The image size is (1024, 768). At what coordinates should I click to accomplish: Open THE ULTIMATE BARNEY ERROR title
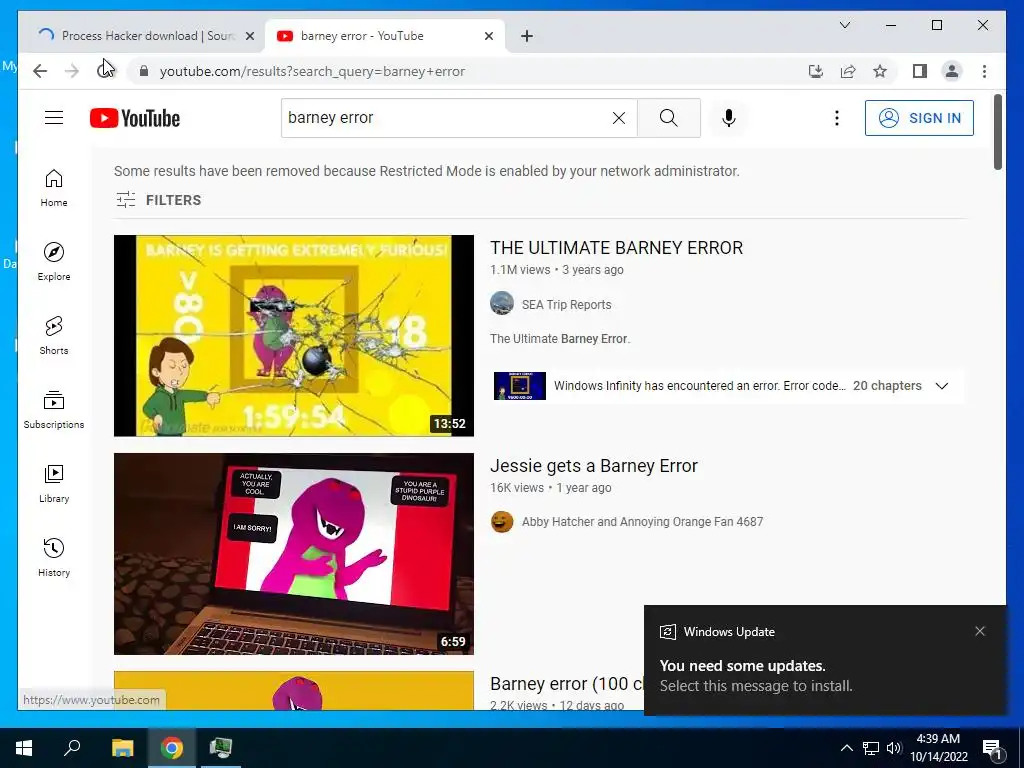[x=616, y=248]
